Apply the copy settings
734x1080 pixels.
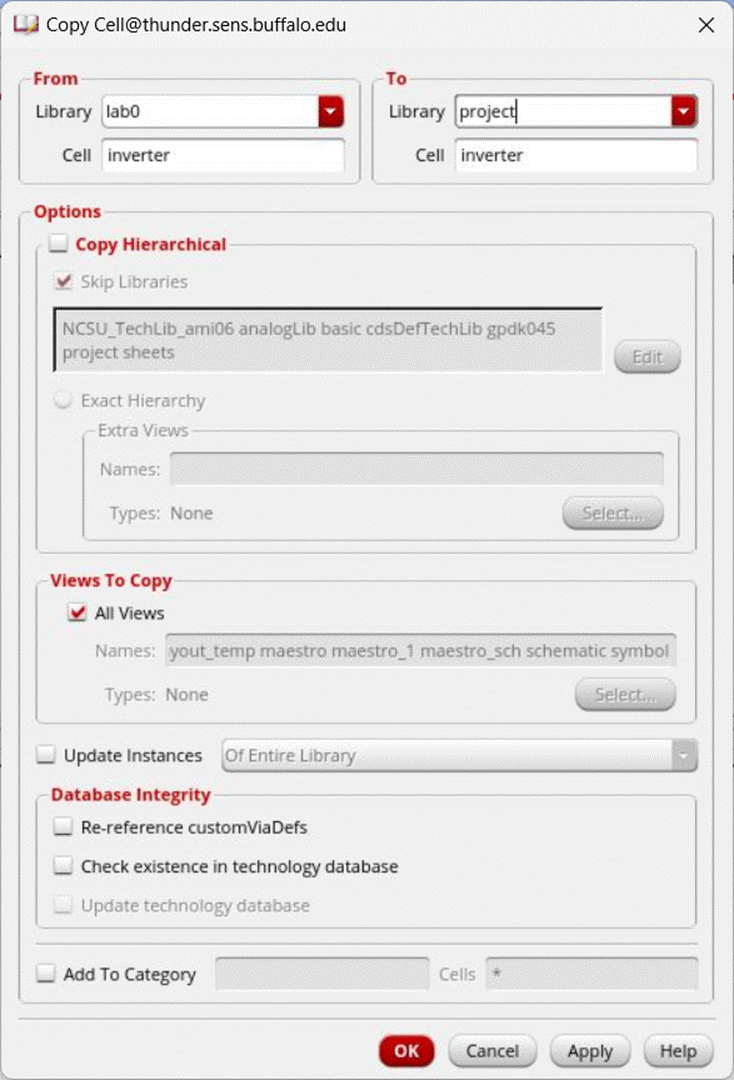click(x=589, y=1051)
